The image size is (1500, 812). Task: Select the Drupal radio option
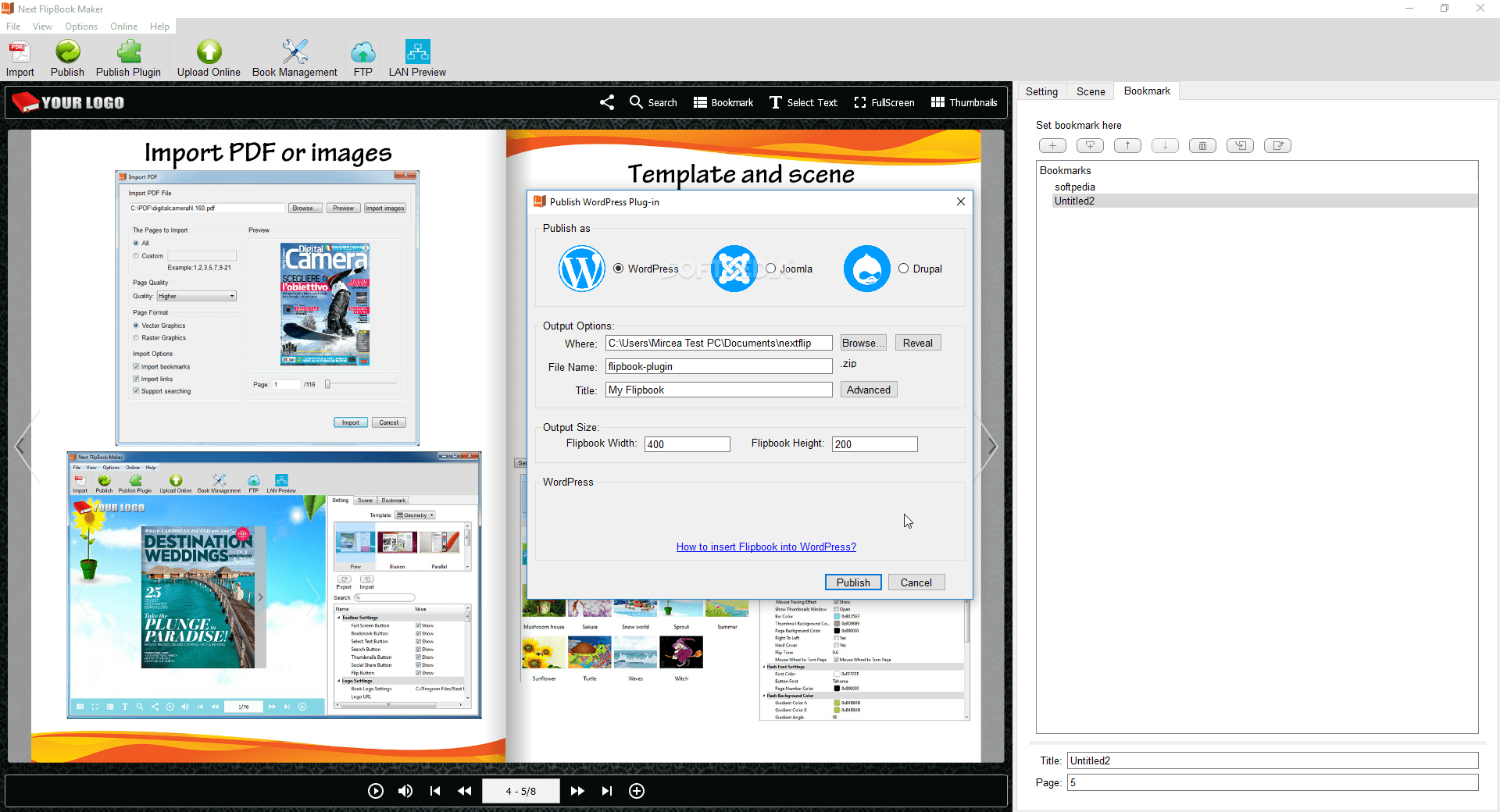click(x=903, y=269)
